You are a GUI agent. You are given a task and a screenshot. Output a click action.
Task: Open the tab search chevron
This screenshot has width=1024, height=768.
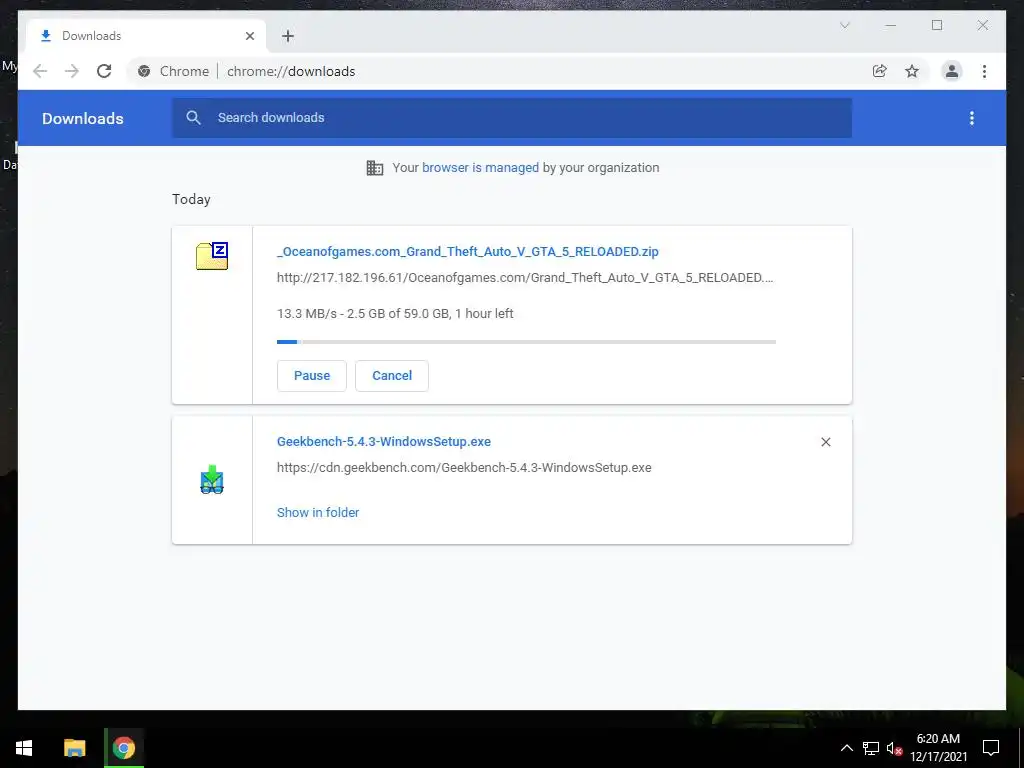844,25
